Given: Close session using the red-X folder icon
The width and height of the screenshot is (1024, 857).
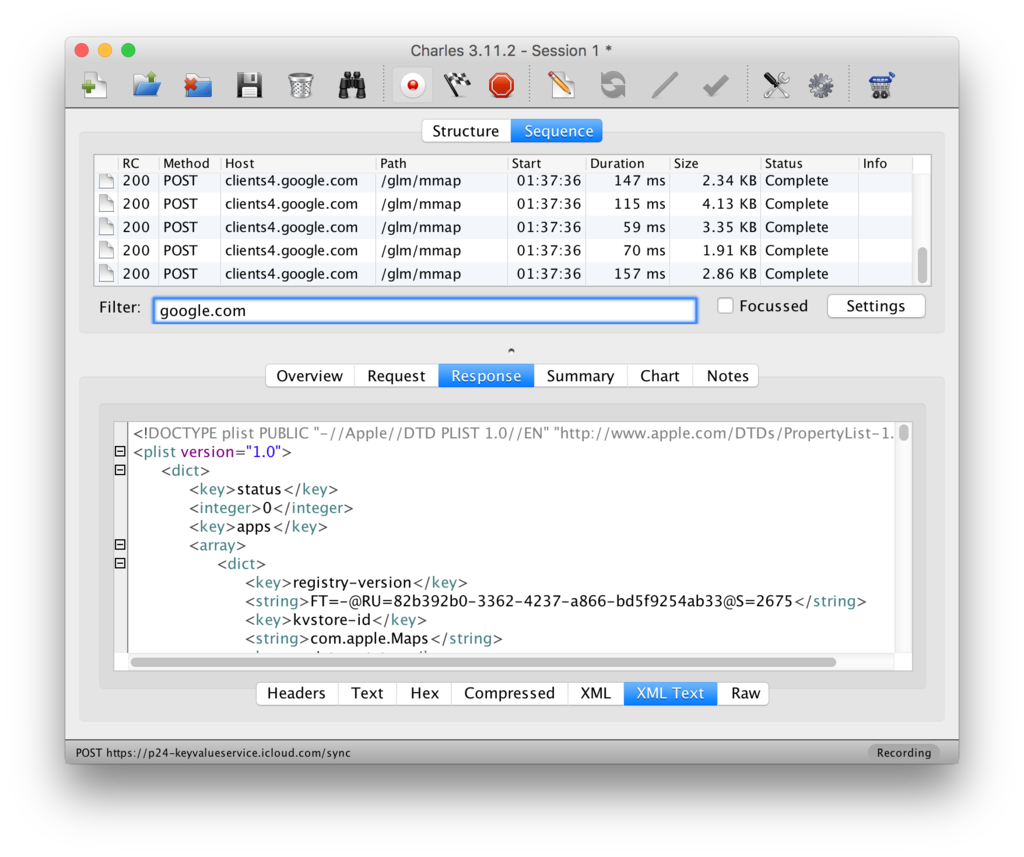Looking at the screenshot, I should [198, 86].
